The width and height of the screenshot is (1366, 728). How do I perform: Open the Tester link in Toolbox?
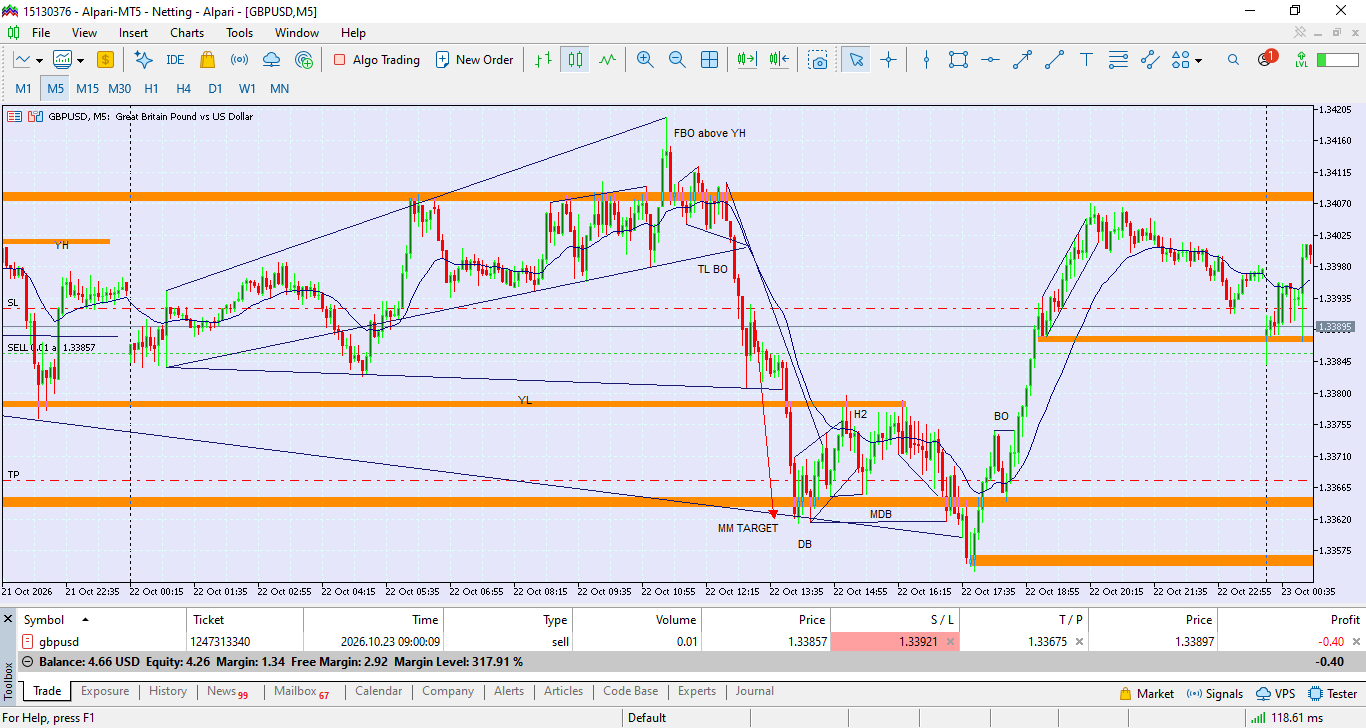click(1333, 693)
